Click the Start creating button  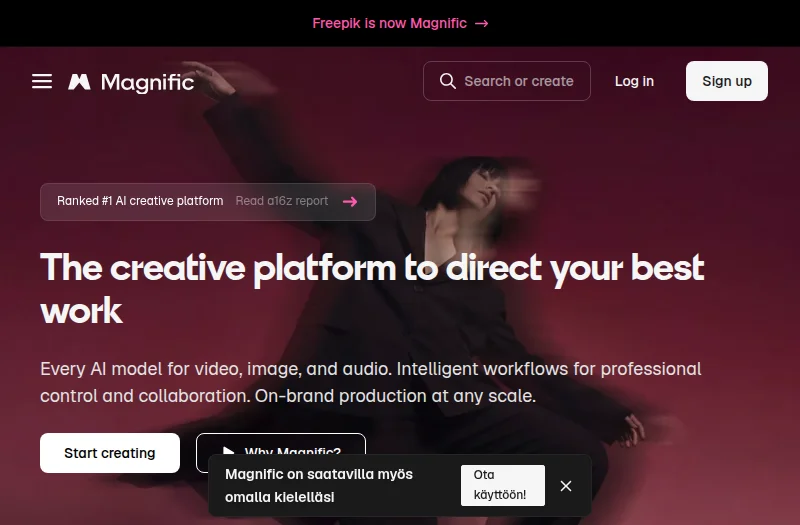(x=110, y=453)
